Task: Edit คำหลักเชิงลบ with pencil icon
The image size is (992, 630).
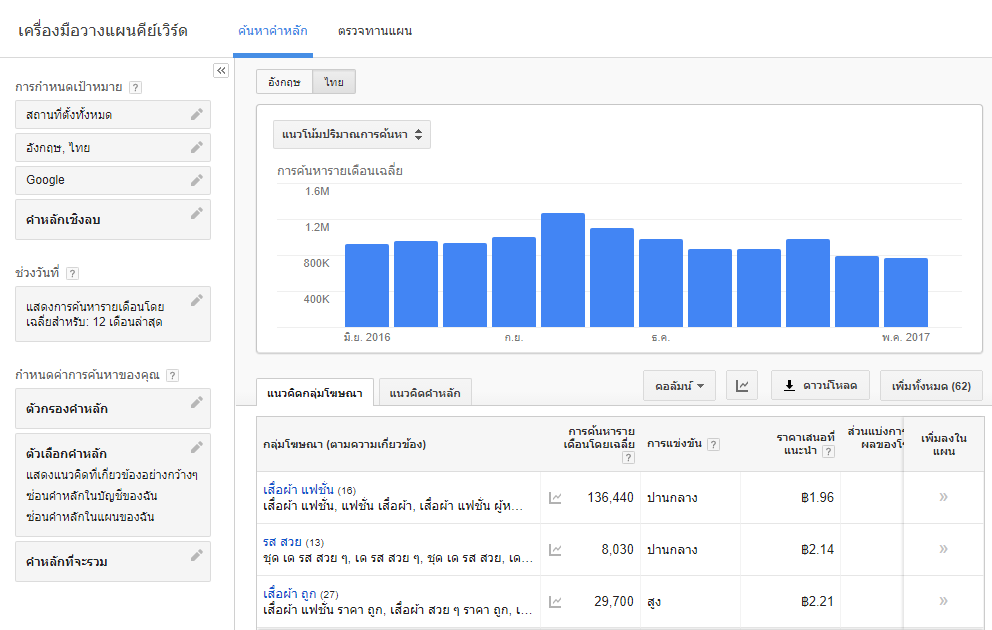Action: tap(197, 213)
